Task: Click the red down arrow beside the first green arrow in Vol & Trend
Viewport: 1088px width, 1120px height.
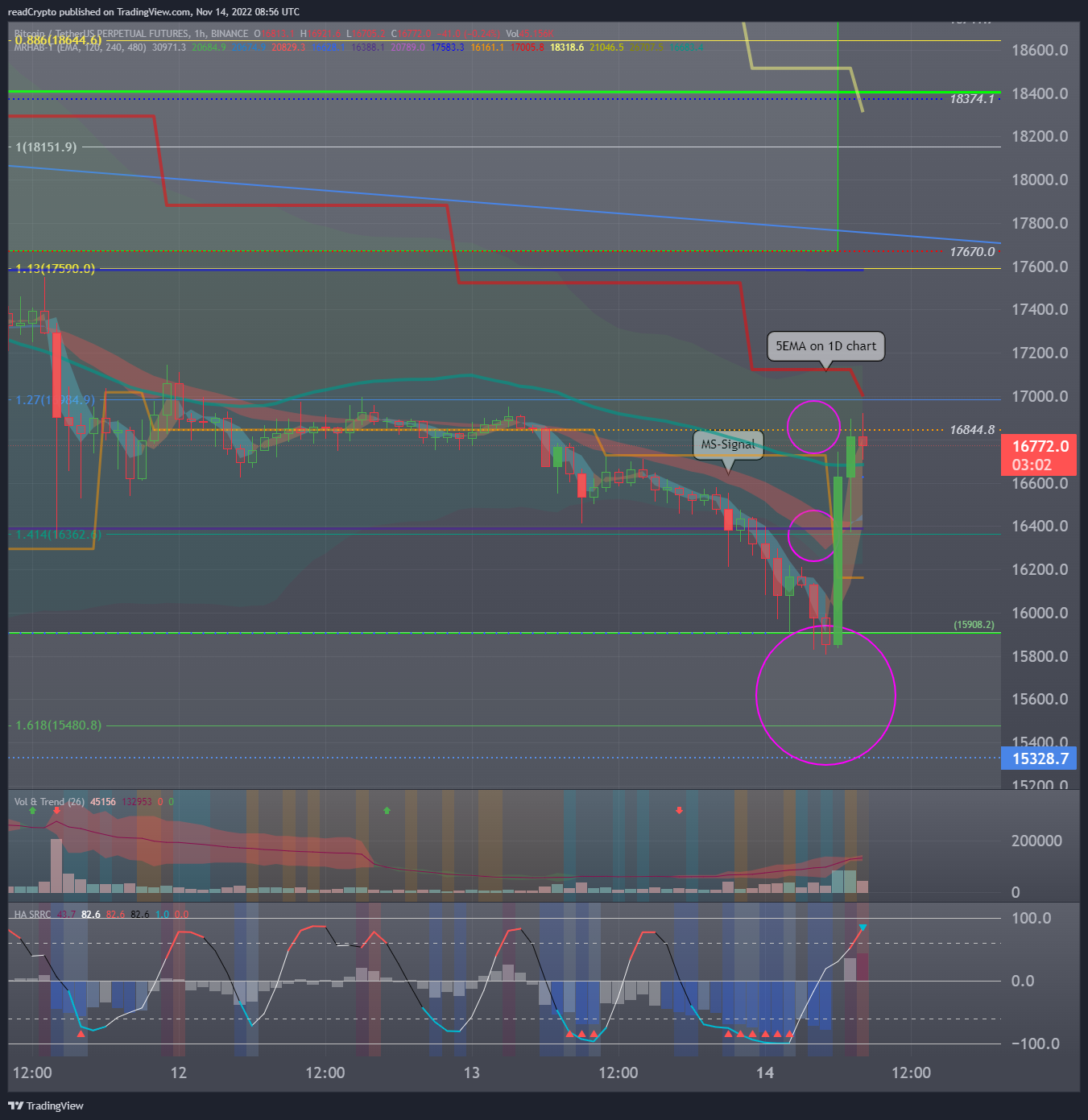Action: (56, 811)
